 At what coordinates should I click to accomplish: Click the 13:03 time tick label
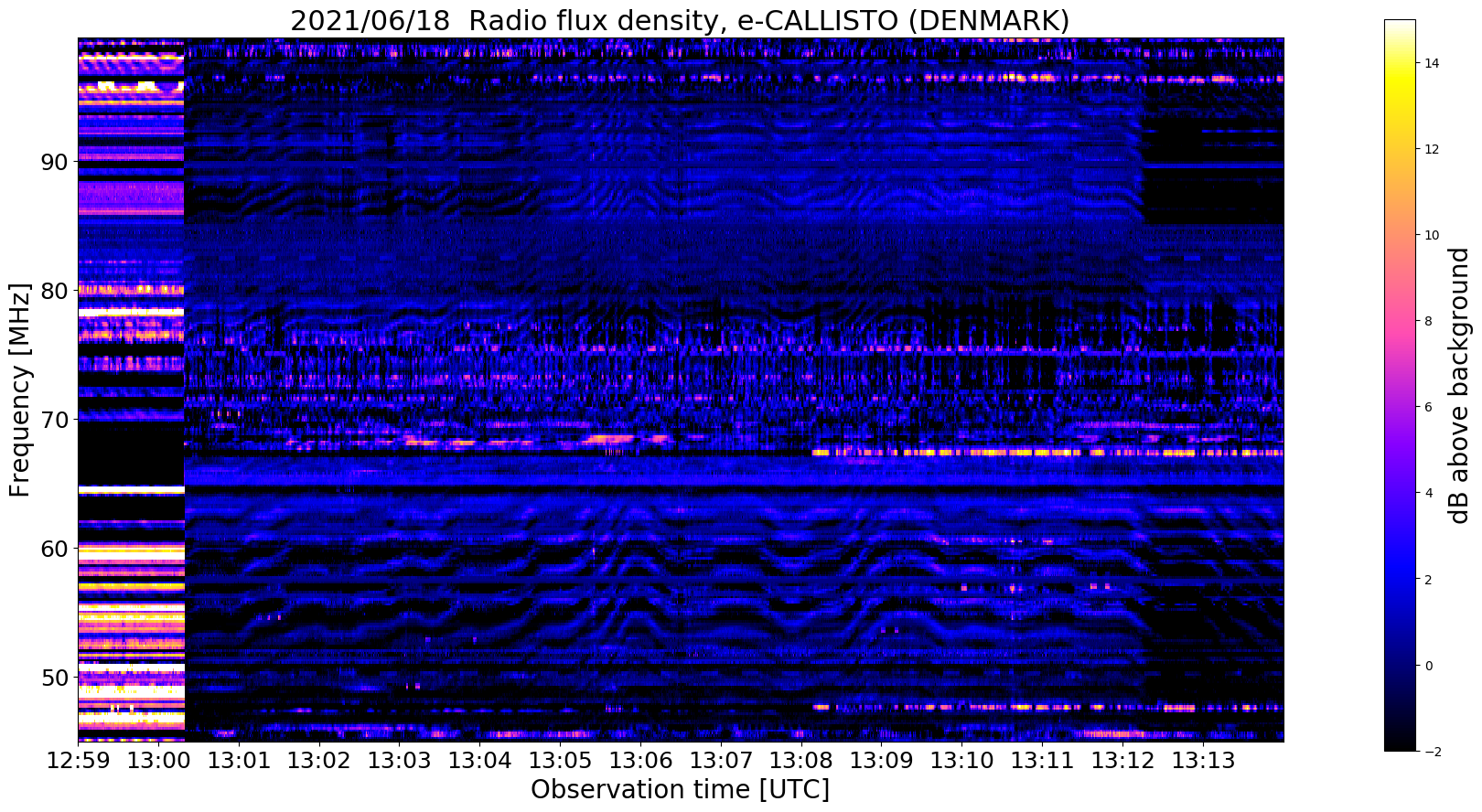[400, 760]
